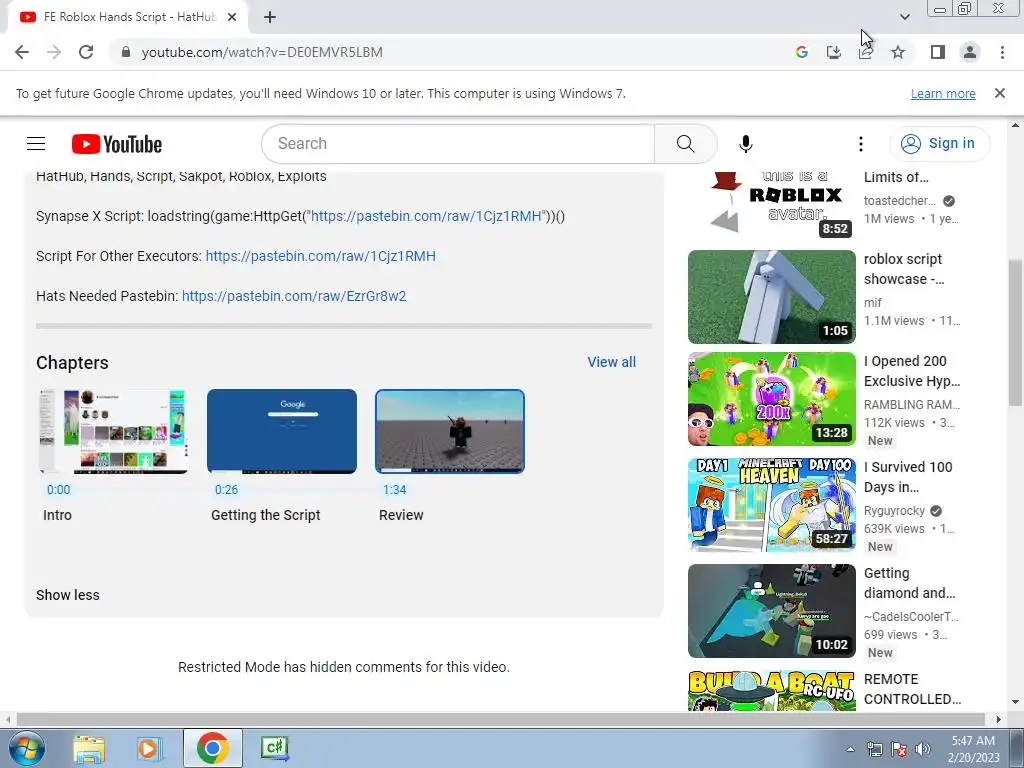This screenshot has height=768, width=1024.
Task: Open the media player taskbar icon
Action: coord(150,748)
